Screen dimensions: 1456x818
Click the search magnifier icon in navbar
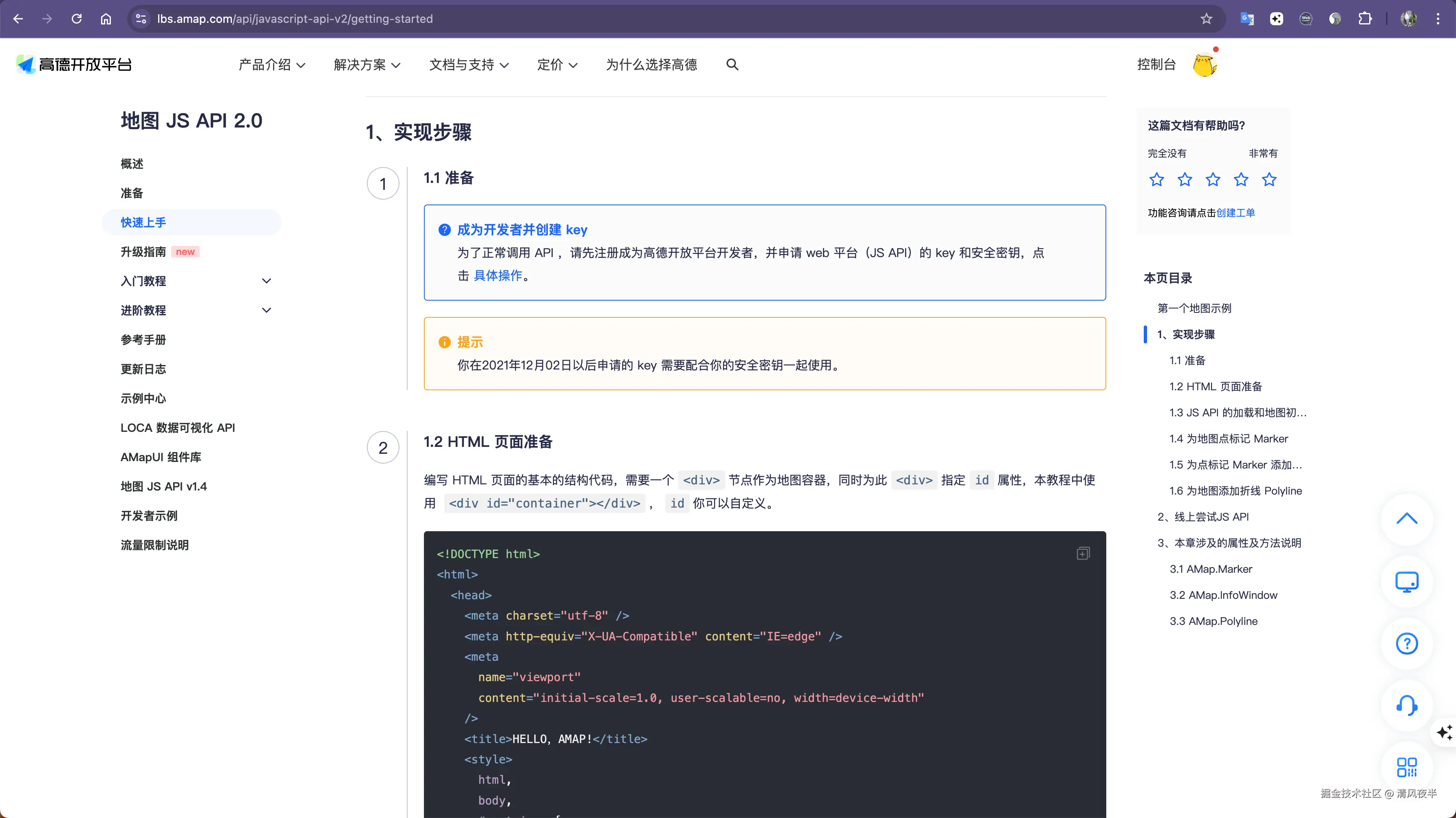click(732, 64)
